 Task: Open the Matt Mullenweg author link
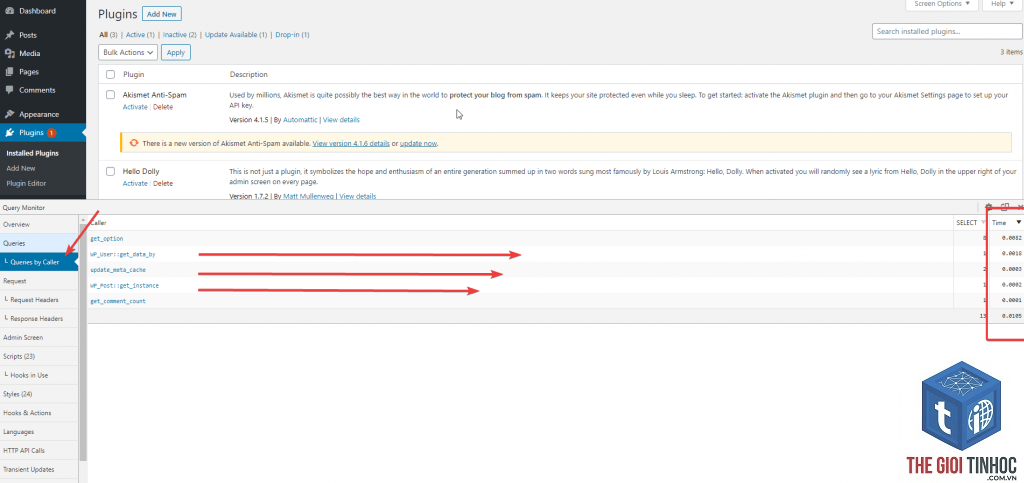(308, 196)
